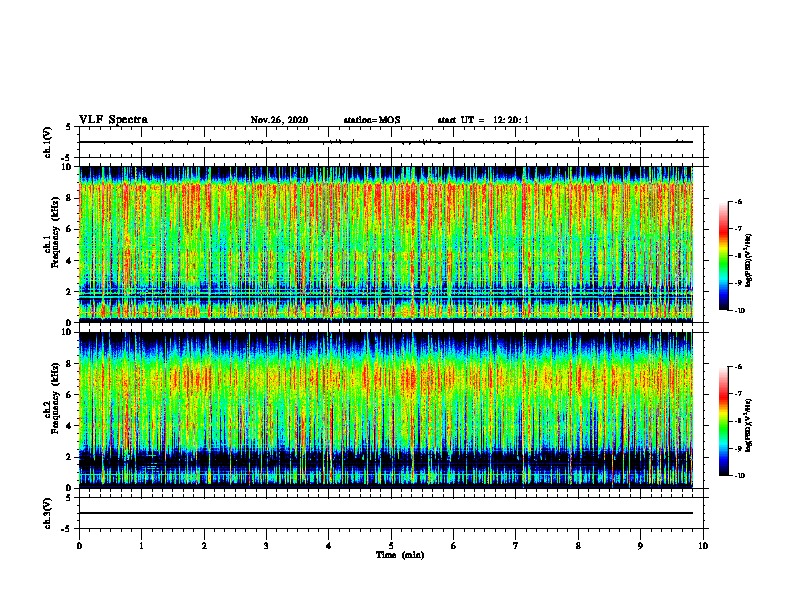Click the "ch.1(V)" waveform axis label
The image size is (792, 612).
(47, 142)
